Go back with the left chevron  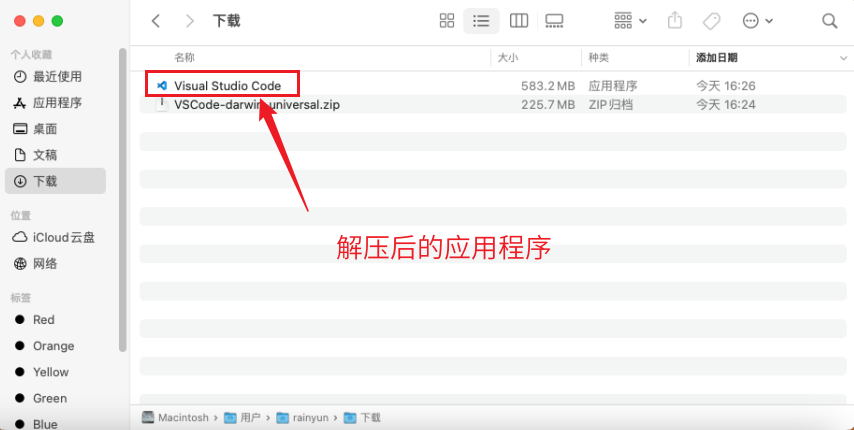(155, 21)
